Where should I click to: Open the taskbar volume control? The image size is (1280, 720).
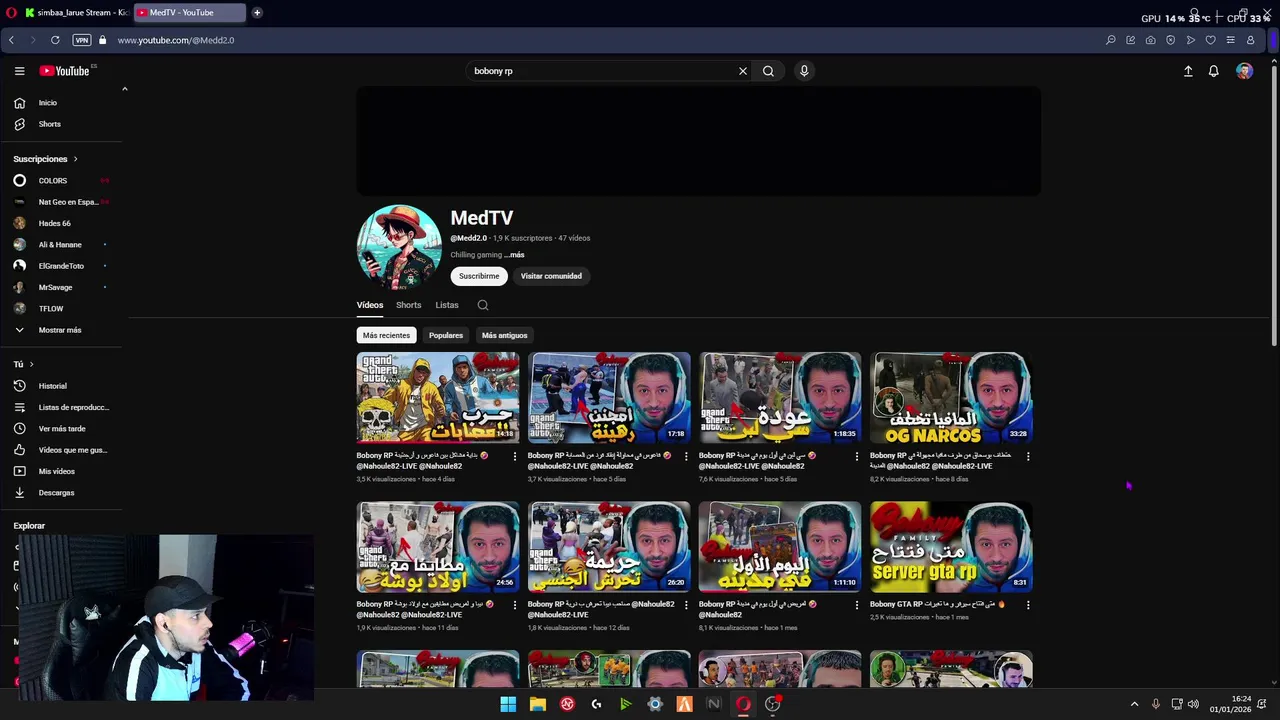[x=1192, y=704]
